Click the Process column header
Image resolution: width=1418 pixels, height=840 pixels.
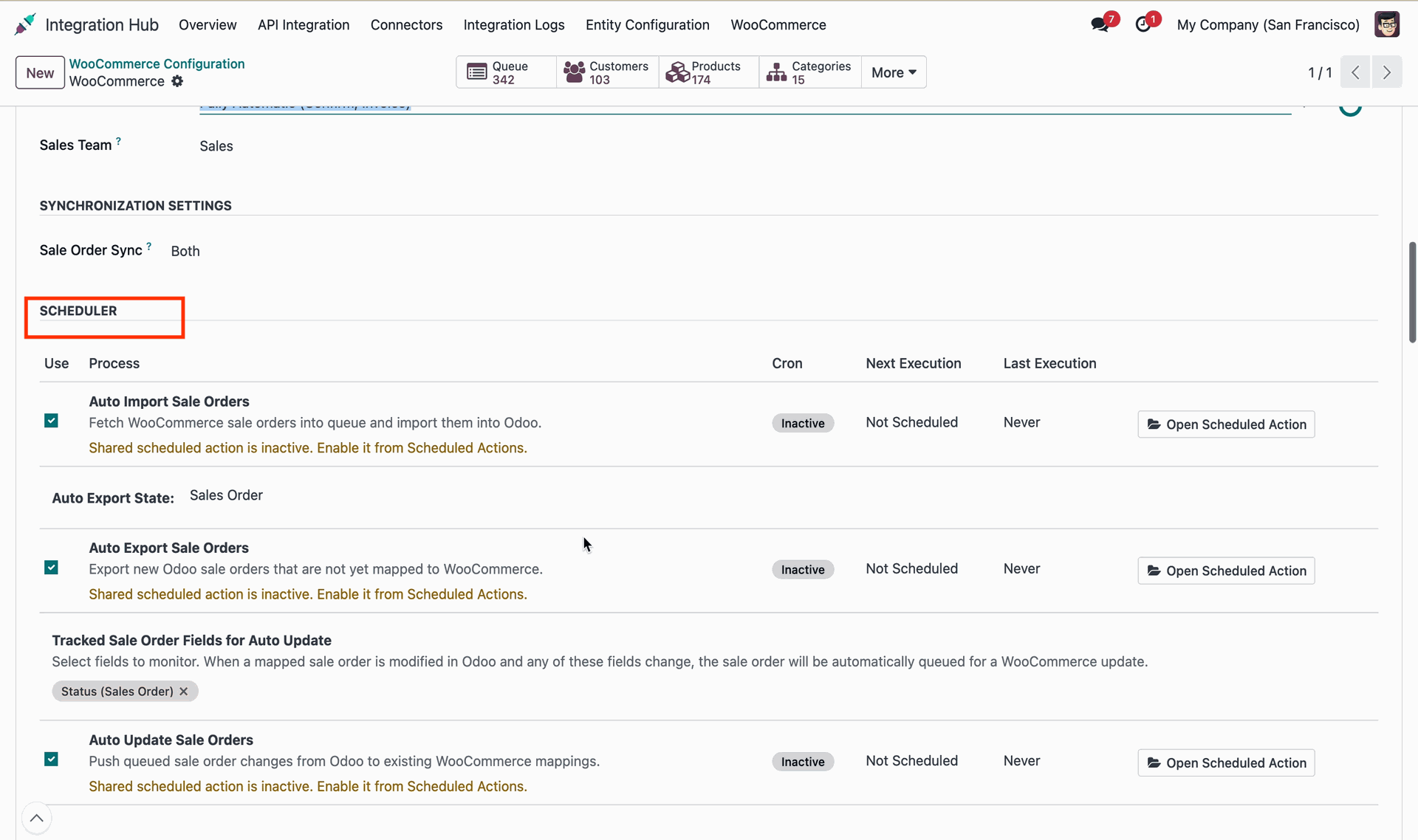pyautogui.click(x=114, y=363)
